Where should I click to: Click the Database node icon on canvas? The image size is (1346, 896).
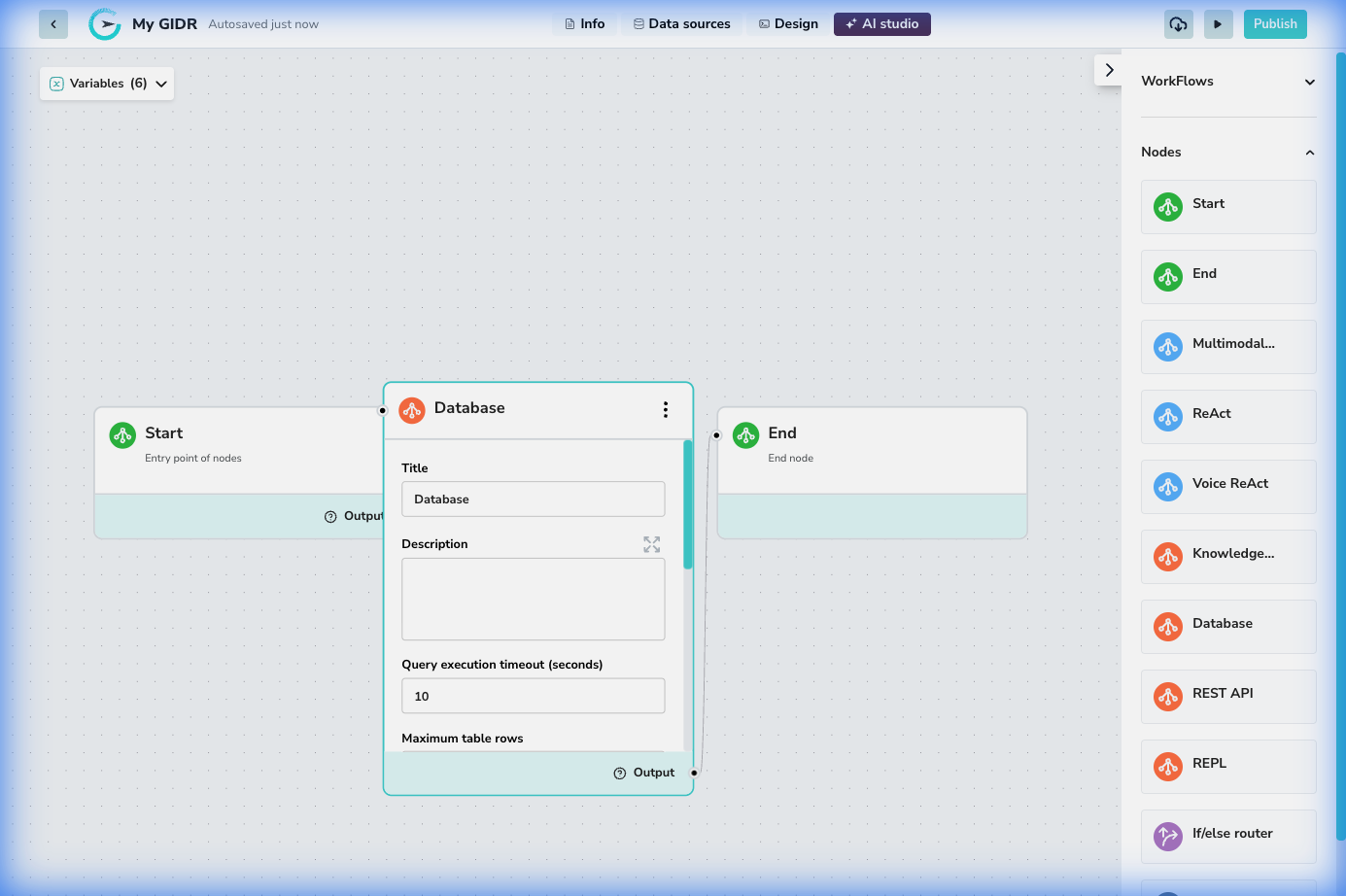pyautogui.click(x=412, y=410)
